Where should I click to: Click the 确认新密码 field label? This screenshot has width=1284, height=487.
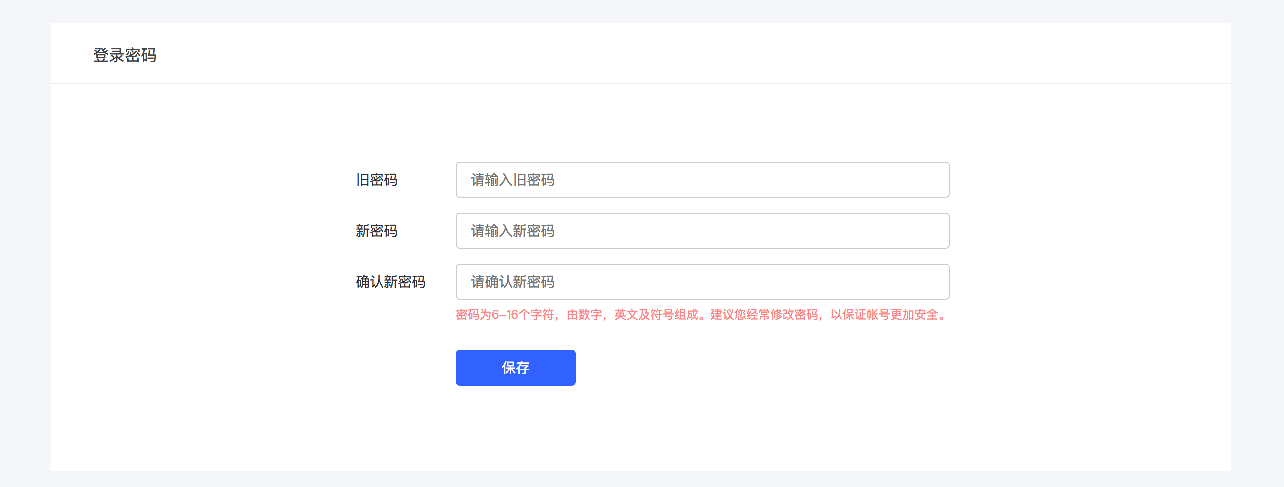point(391,282)
